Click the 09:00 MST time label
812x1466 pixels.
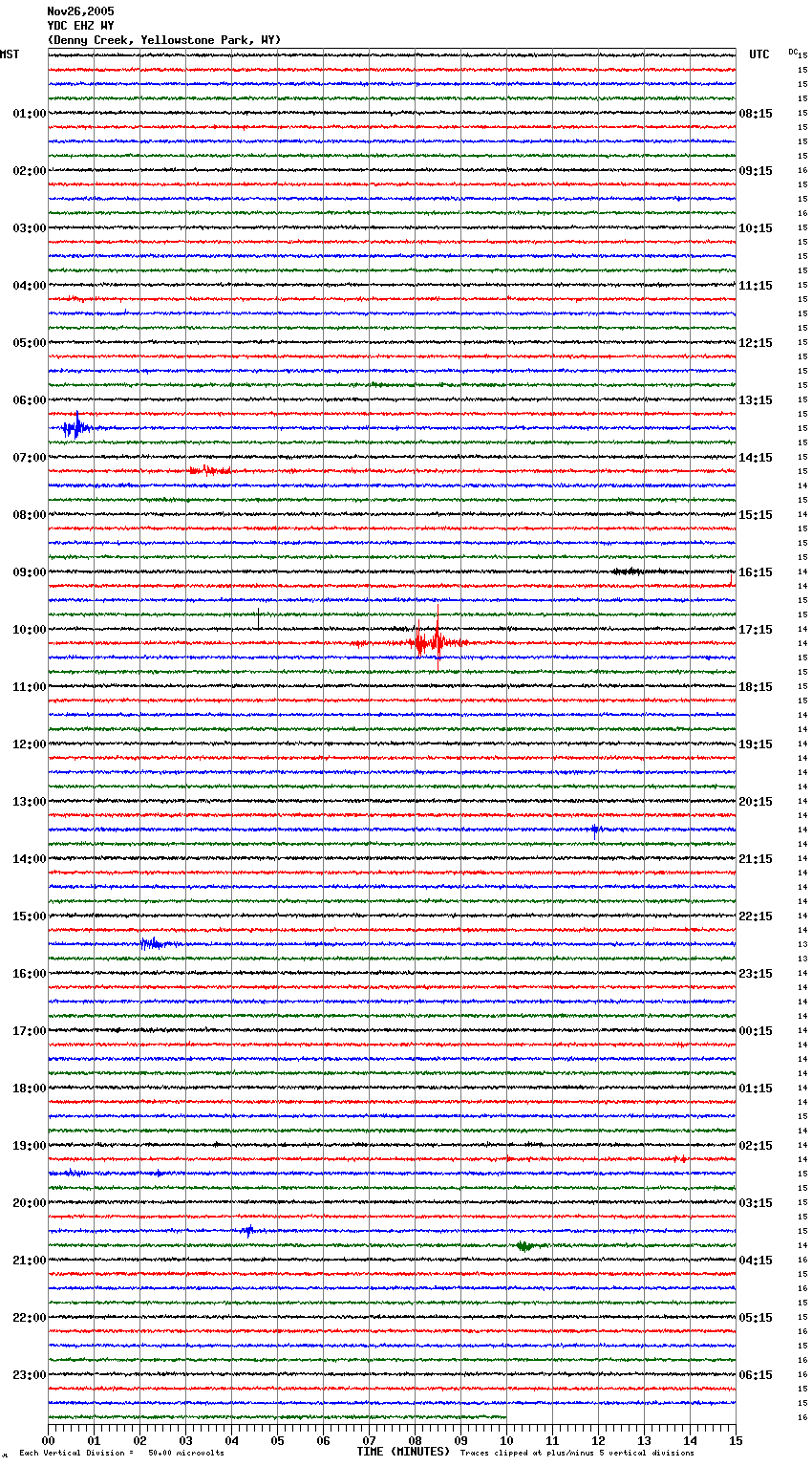[x=29, y=572]
